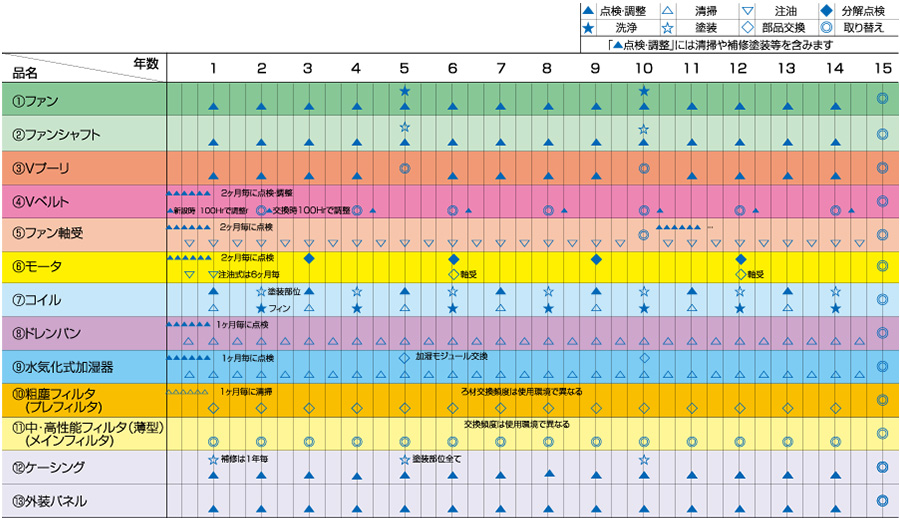Select the replacement circle at year 1 in ⑪メインフィルタ row
900x518 pixels.
pyautogui.click(x=213, y=442)
